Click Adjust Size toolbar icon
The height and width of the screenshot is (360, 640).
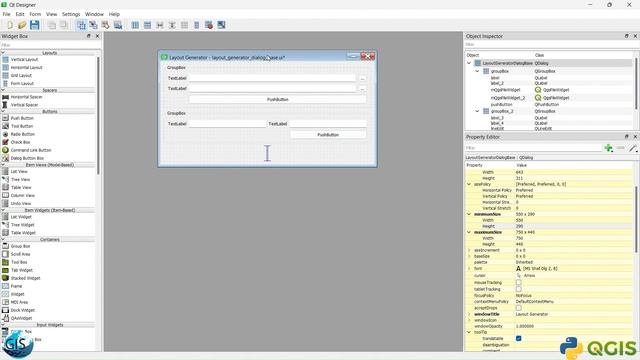[x=221, y=25]
